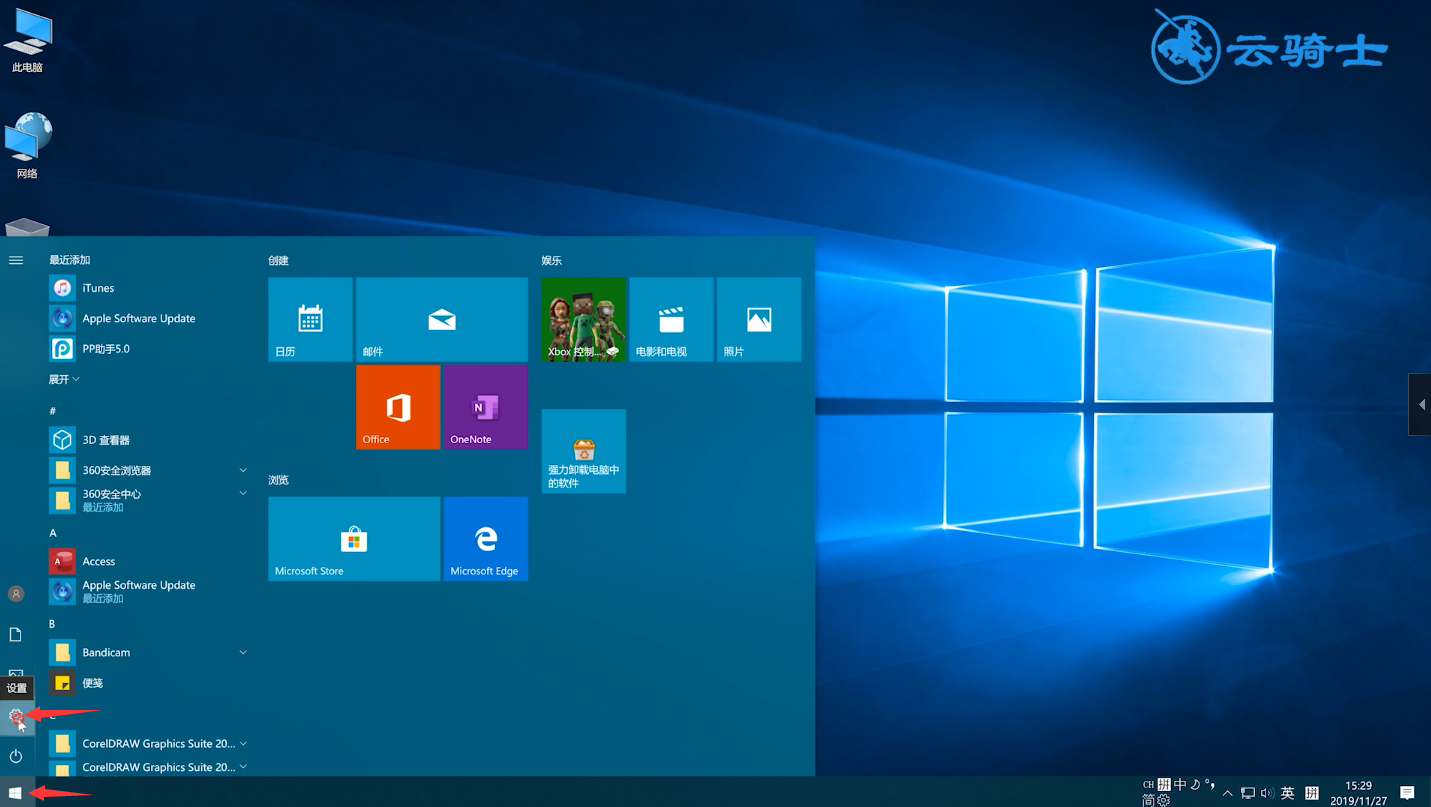Show hidden tray icons chevron
The image size is (1431, 807).
click(x=1228, y=793)
